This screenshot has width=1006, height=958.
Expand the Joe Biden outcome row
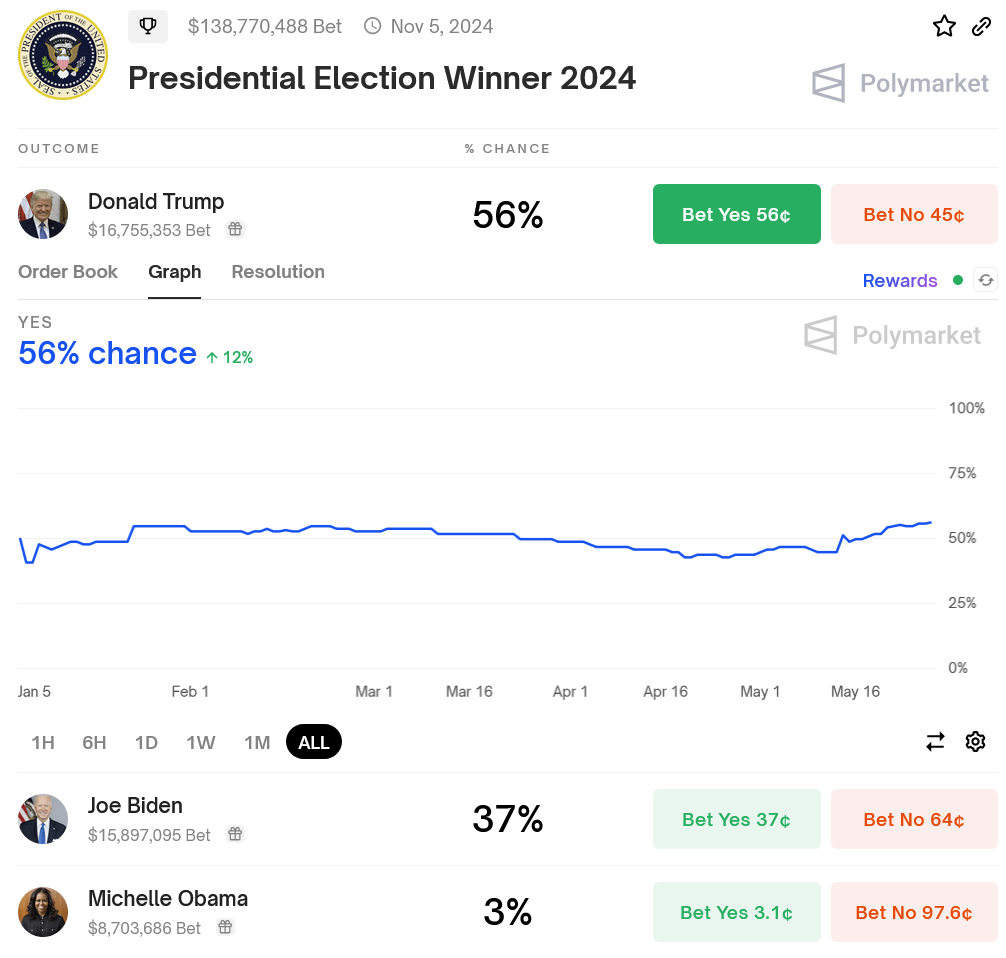pos(300,819)
